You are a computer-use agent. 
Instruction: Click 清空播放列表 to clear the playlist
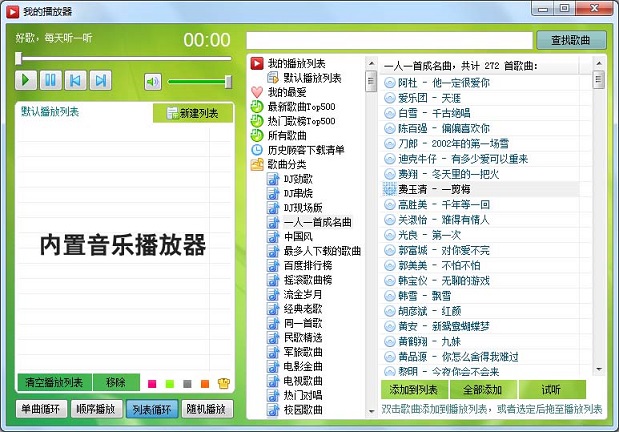click(54, 382)
